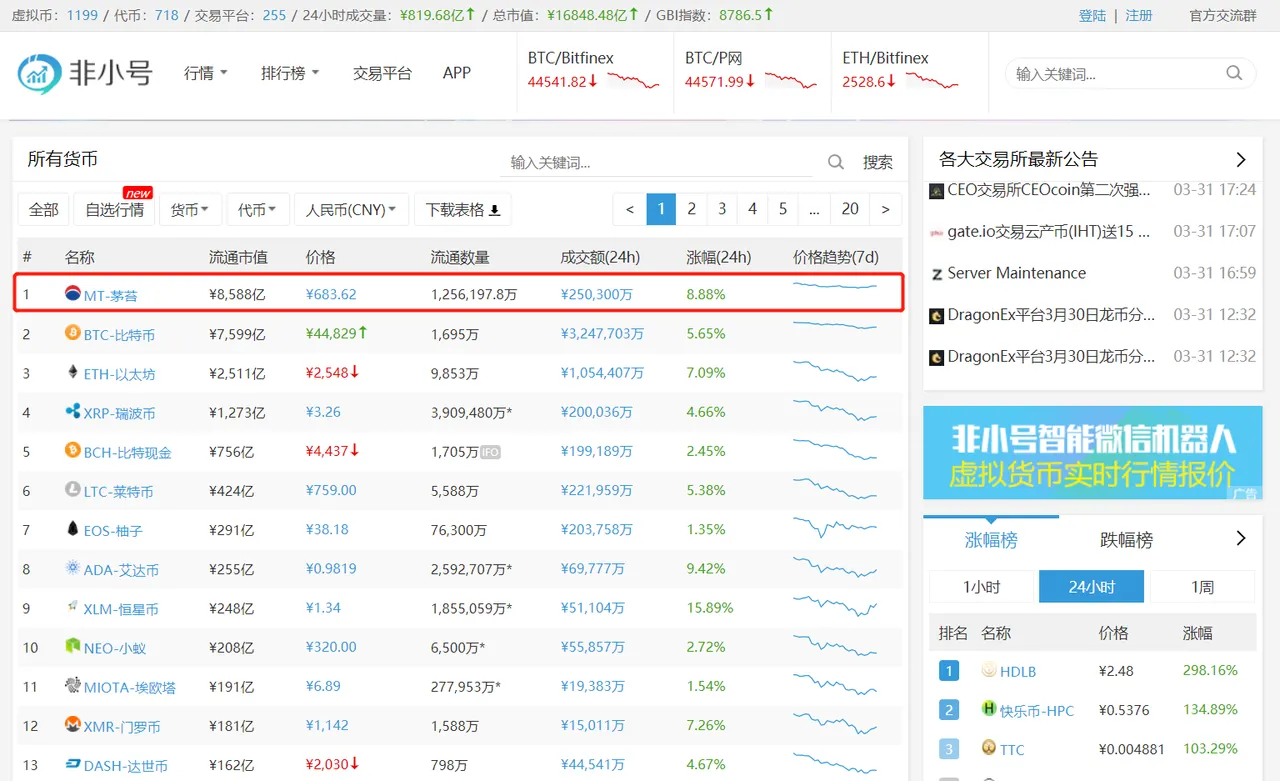Switch to the 涨幅榜 tab
Viewport: 1280px width, 781px height.
point(991,540)
